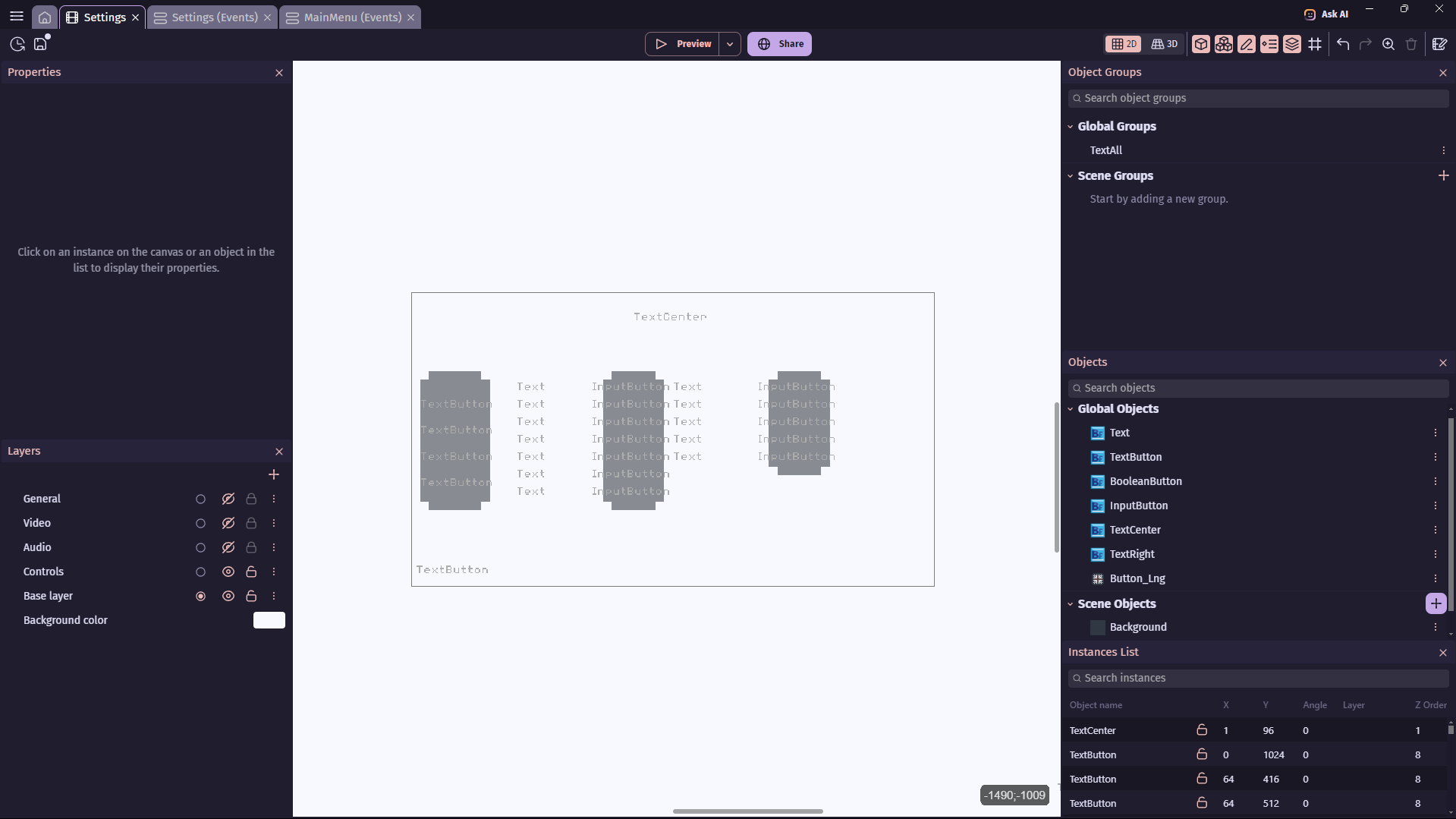Open the object groups toolbar icon

pos(1224,44)
